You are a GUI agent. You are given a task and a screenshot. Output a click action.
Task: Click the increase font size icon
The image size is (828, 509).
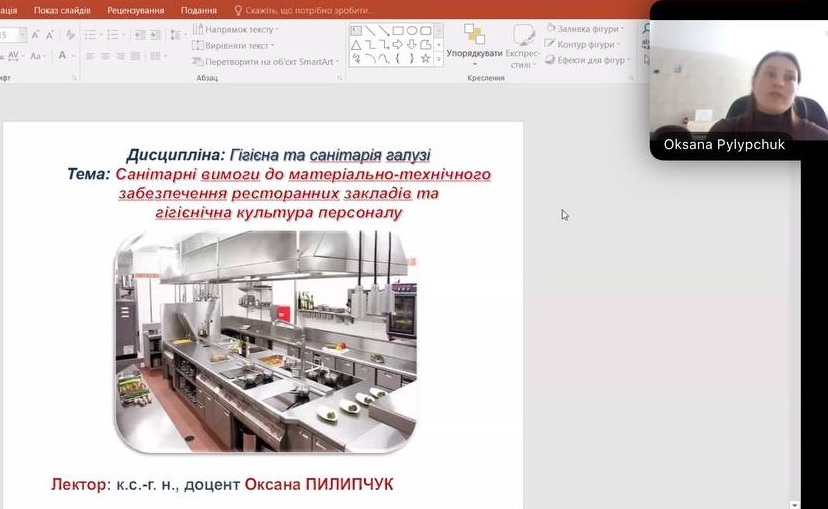point(35,34)
